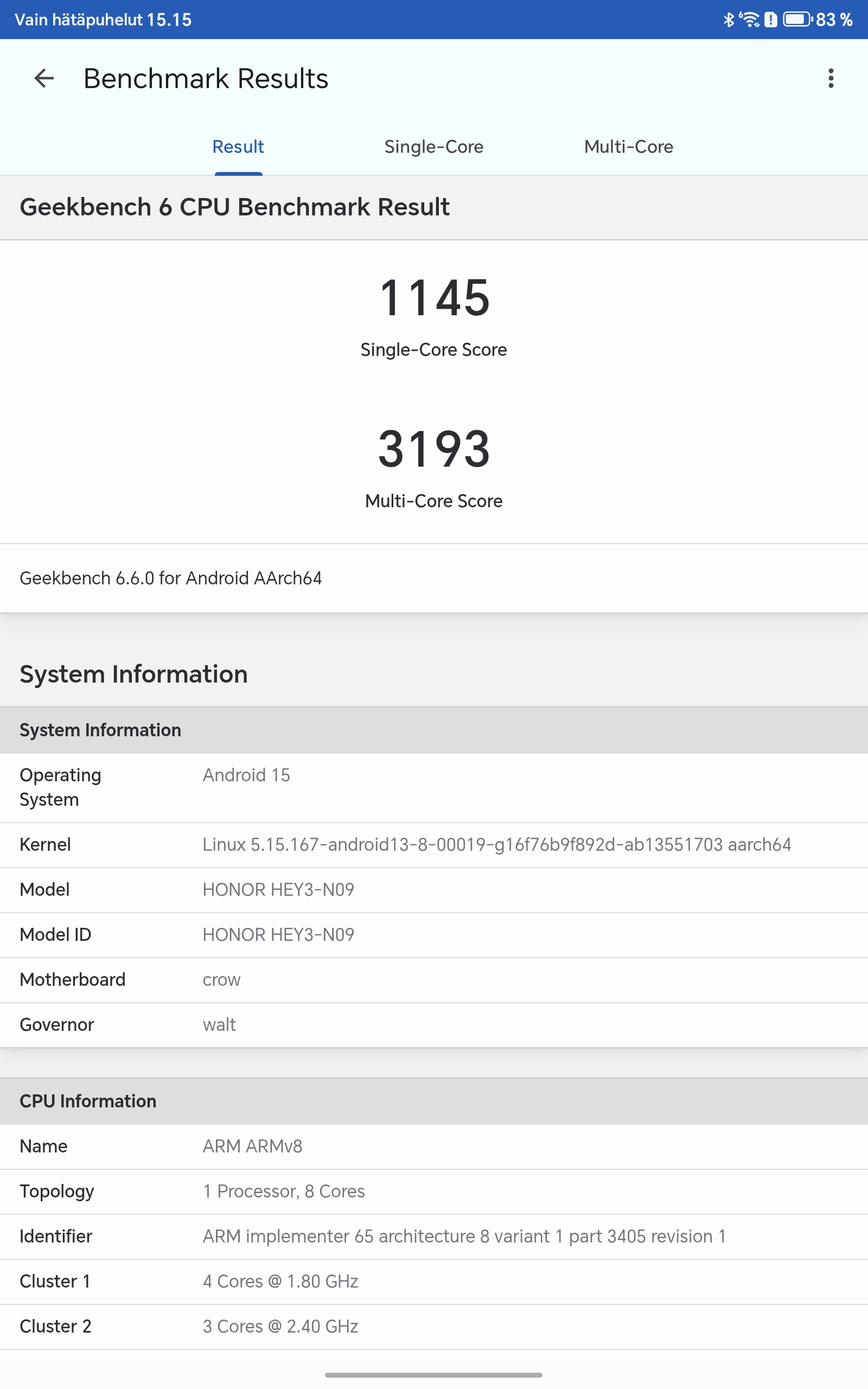Tap the 1145 single-core score
Screen dimensions: 868x1389
click(x=434, y=298)
